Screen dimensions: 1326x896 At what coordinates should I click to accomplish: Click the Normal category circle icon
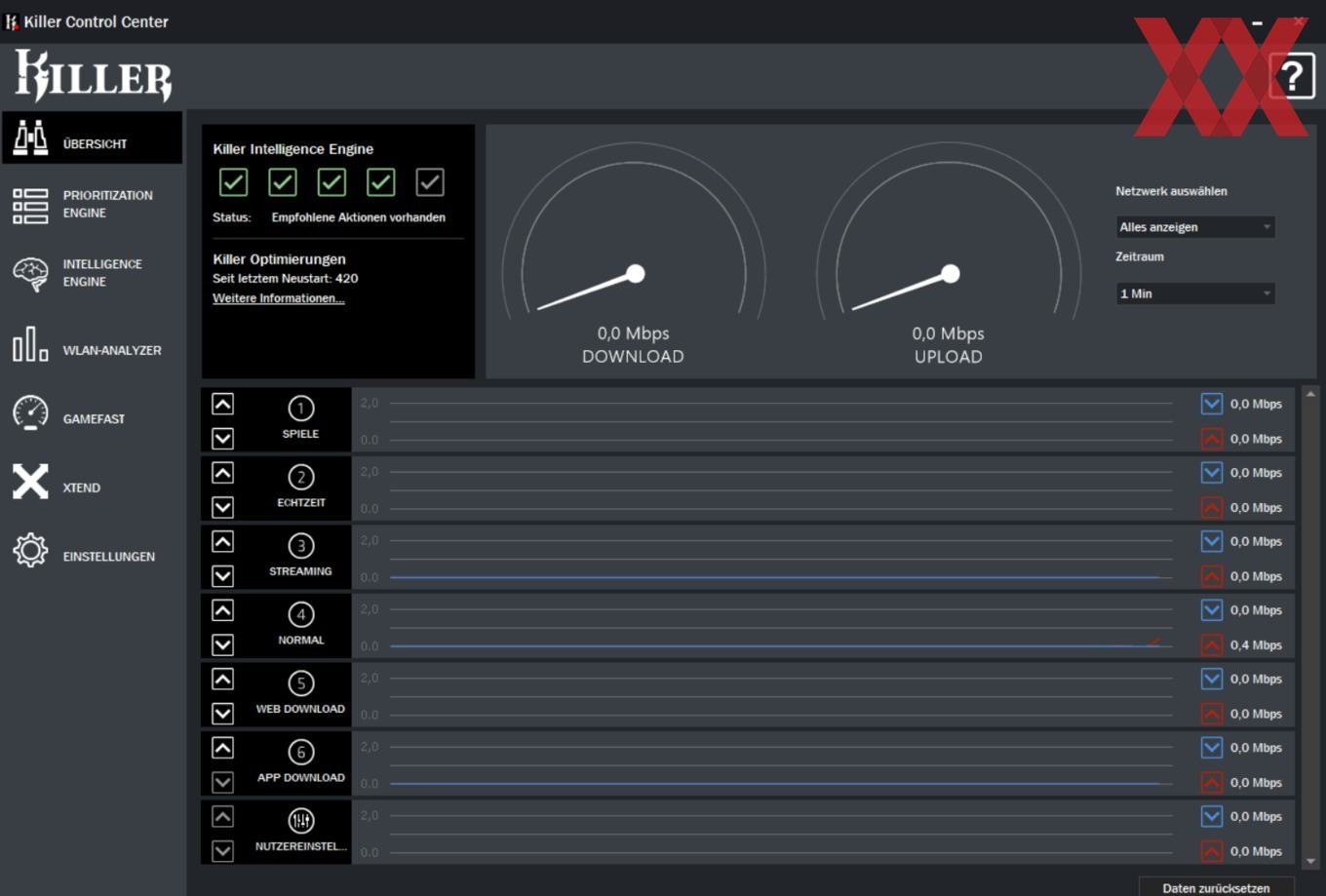300,614
